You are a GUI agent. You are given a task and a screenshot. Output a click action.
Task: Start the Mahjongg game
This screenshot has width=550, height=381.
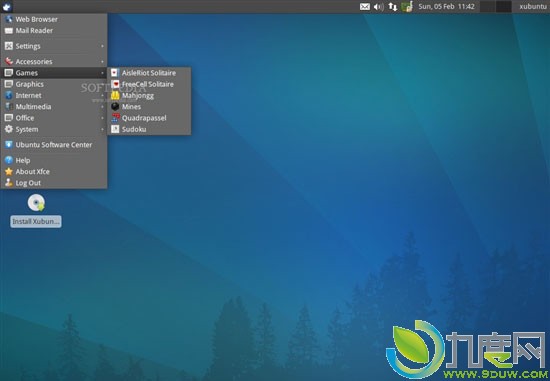tap(149, 95)
